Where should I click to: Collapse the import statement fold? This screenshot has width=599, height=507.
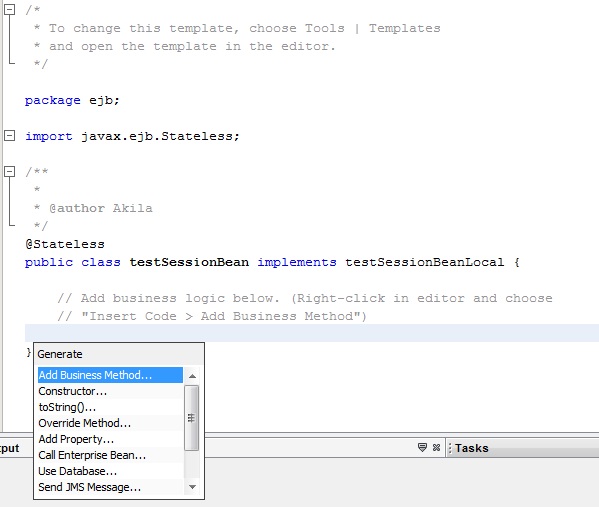coord(10,136)
